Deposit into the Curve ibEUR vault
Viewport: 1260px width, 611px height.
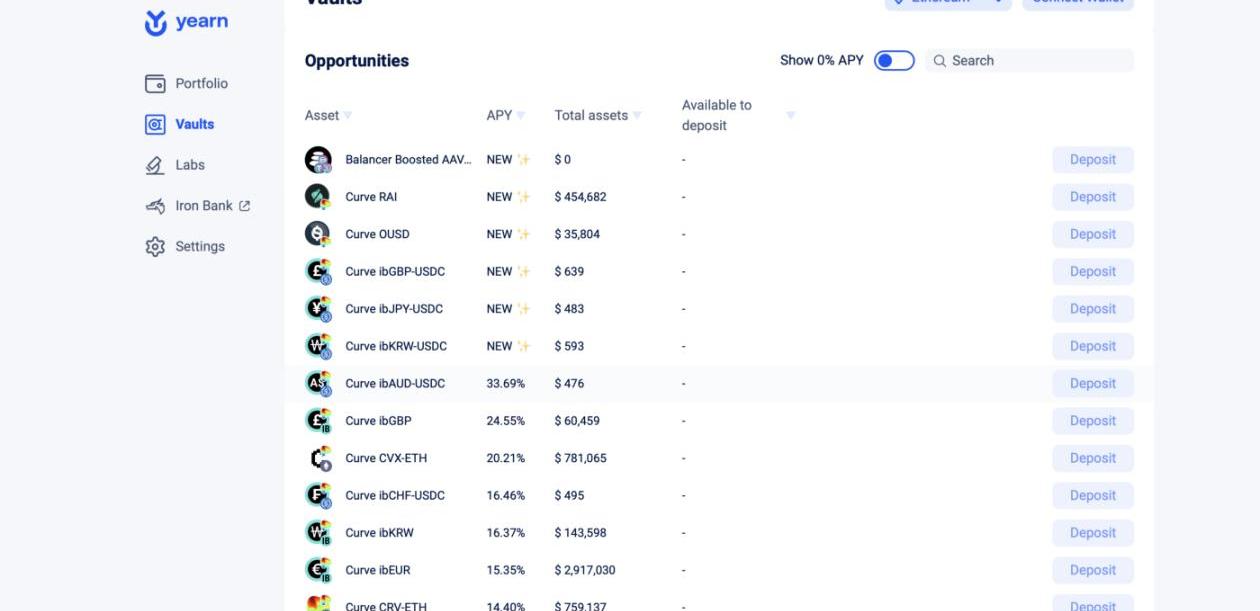(1093, 570)
